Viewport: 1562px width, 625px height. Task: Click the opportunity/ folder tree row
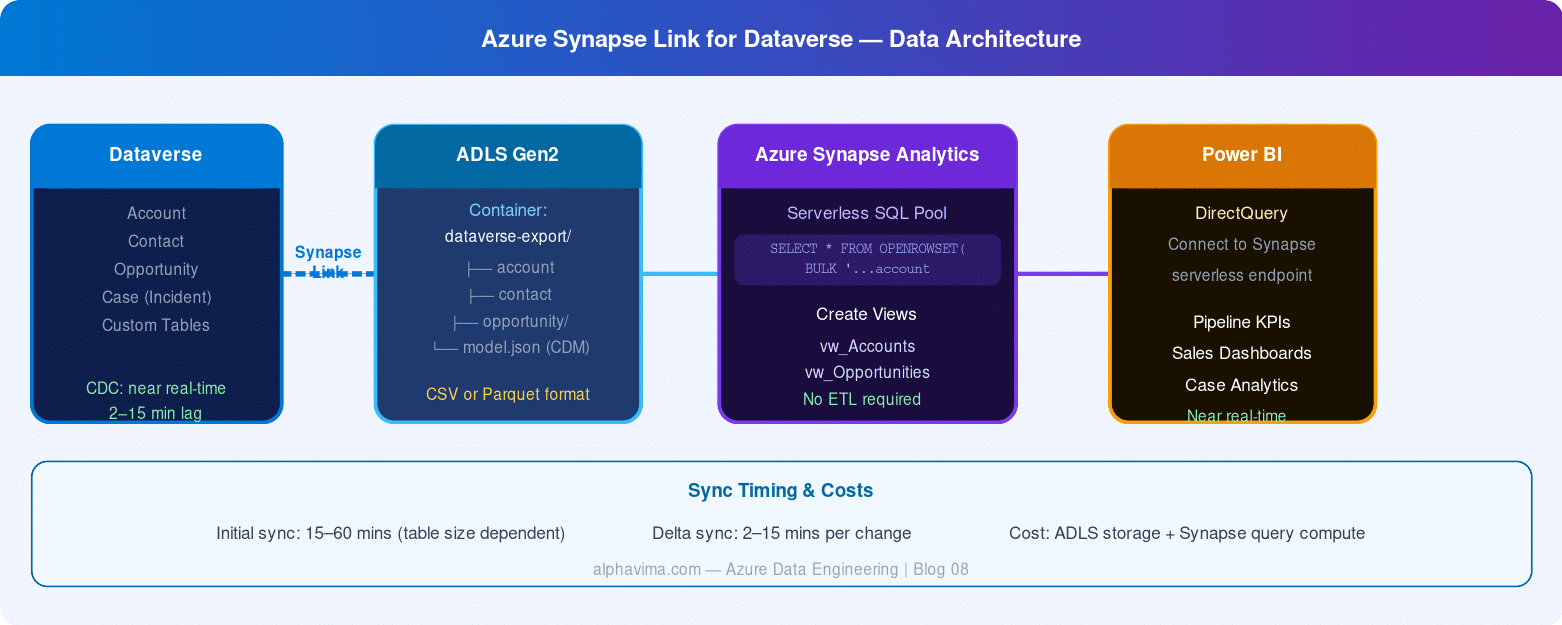[510, 321]
